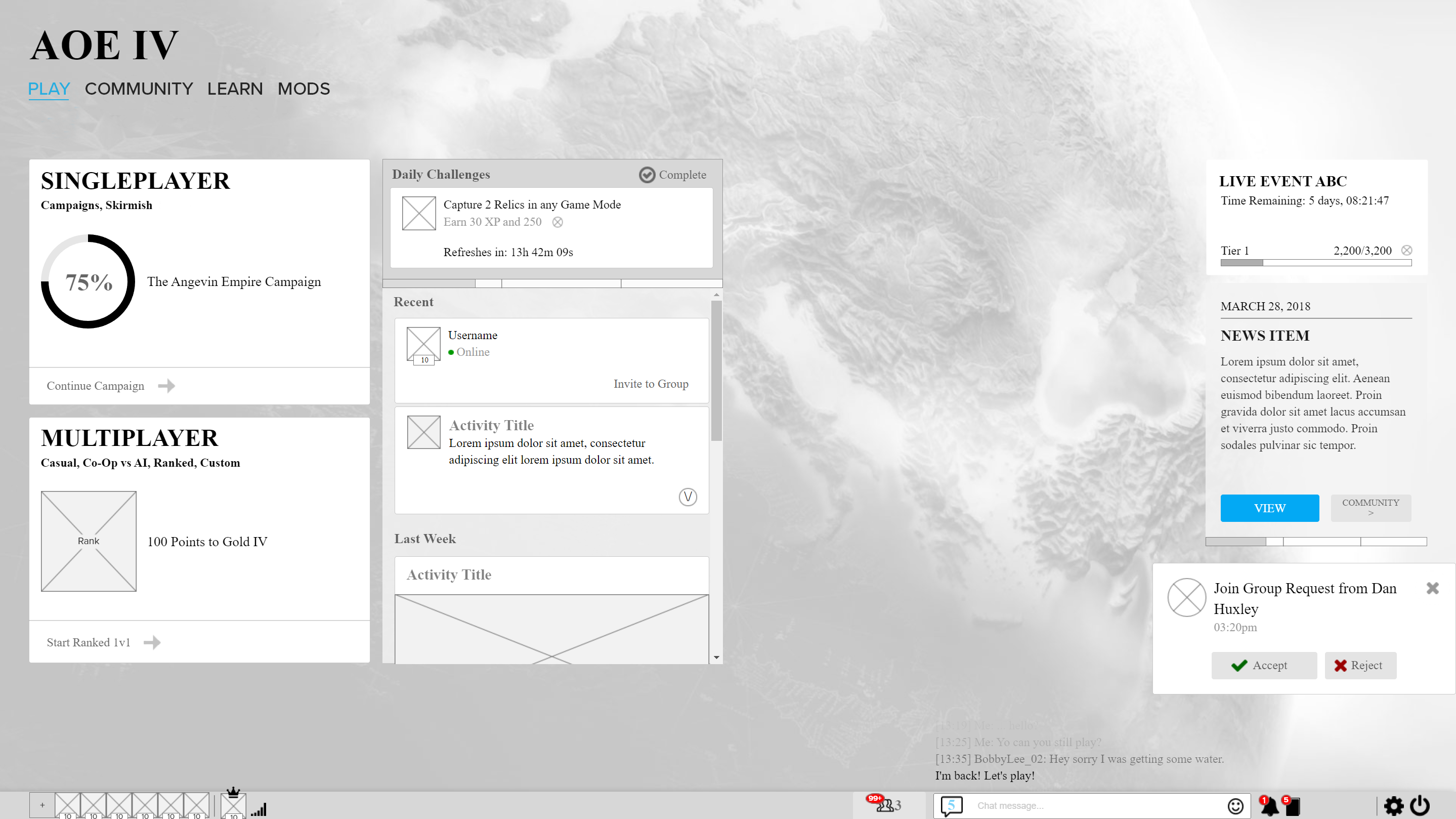Open the MODS section
The width and height of the screenshot is (1456, 819).
pyautogui.click(x=304, y=89)
